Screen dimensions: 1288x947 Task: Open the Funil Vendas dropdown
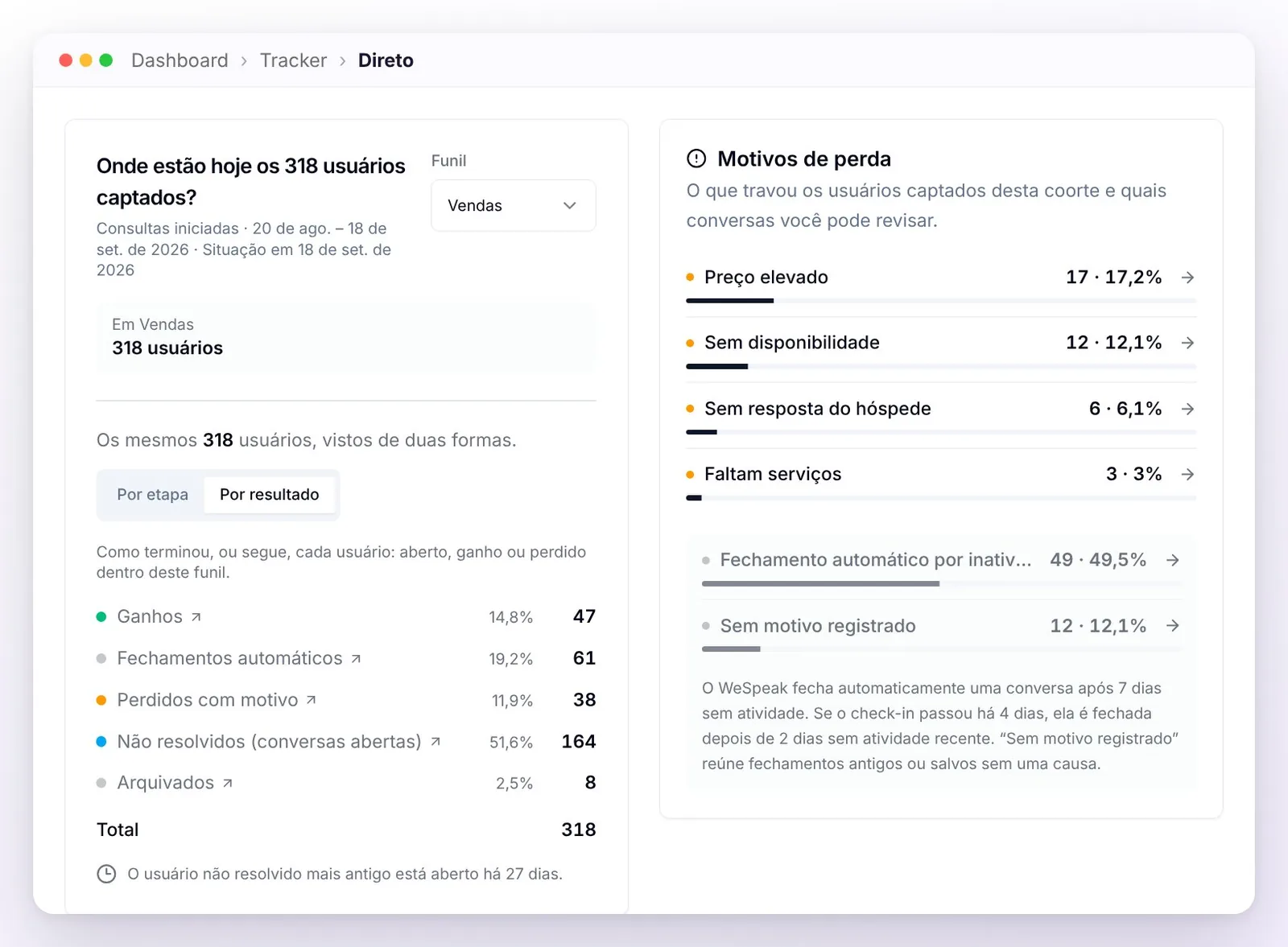click(514, 206)
